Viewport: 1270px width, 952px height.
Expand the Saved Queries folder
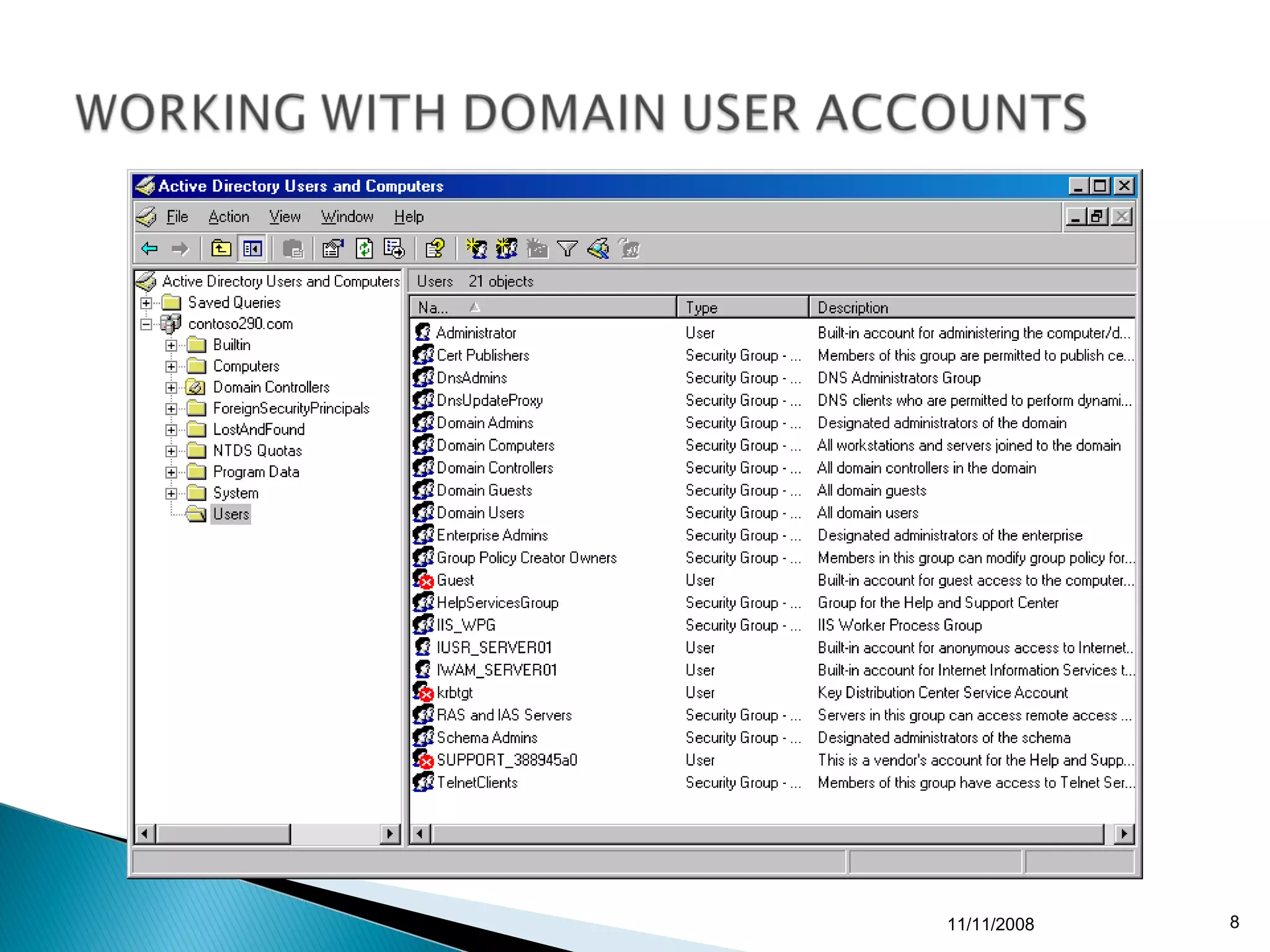click(146, 303)
